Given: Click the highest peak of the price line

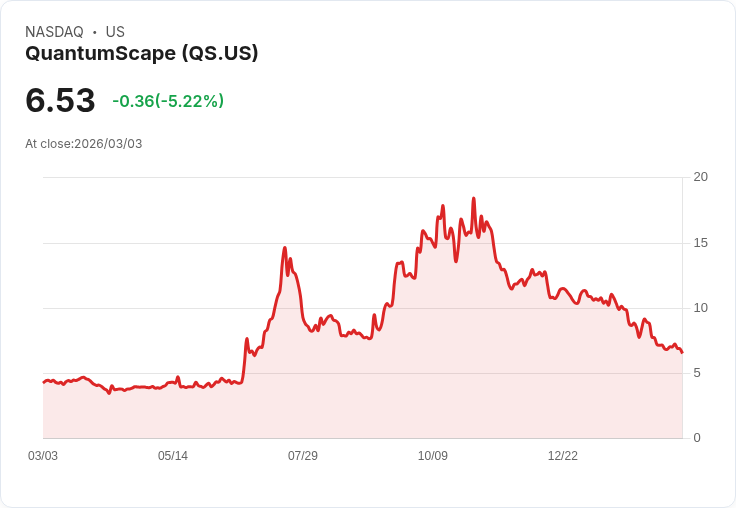Looking at the screenshot, I should coord(474,199).
